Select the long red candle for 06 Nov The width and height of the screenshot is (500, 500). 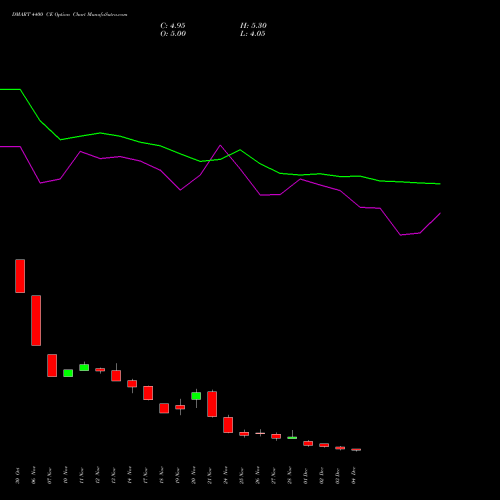(x=36, y=320)
